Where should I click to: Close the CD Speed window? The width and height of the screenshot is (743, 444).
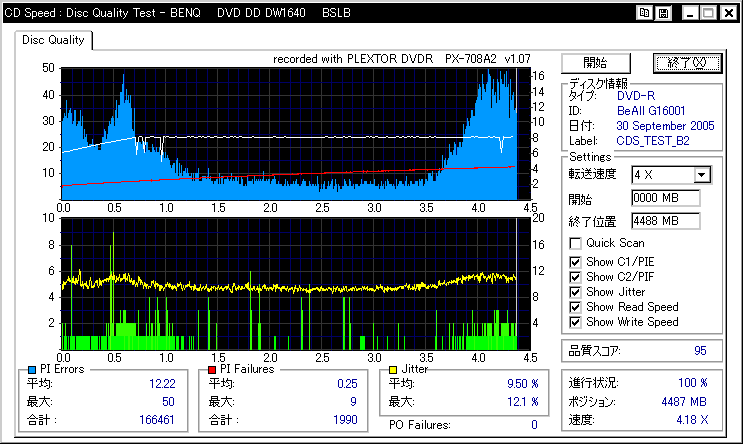pos(729,13)
